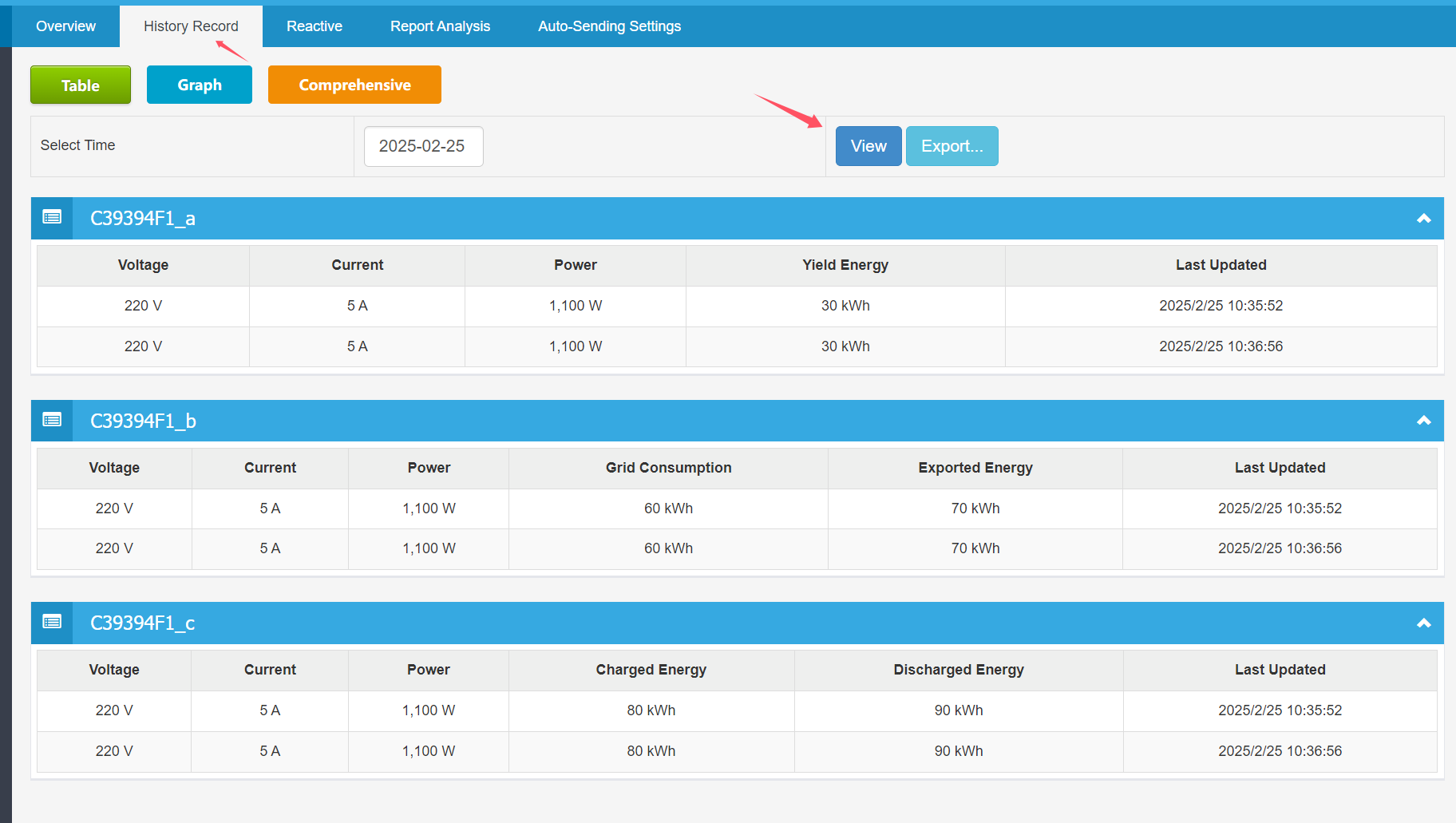Click Power header in C39394F1_c table
1456x823 pixels.
429,670
